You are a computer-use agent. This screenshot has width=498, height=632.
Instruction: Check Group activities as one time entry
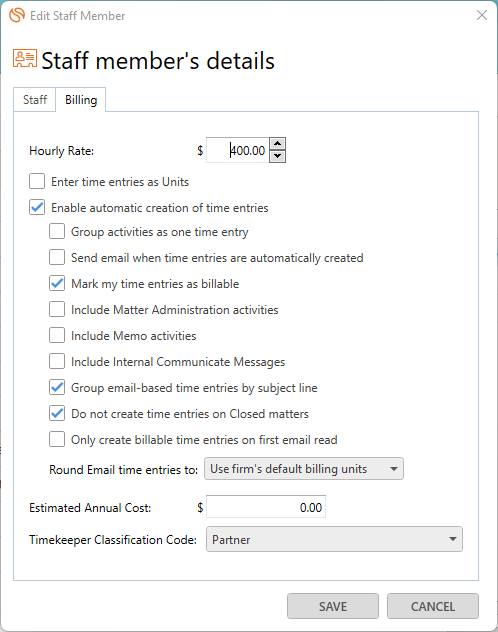[57, 232]
